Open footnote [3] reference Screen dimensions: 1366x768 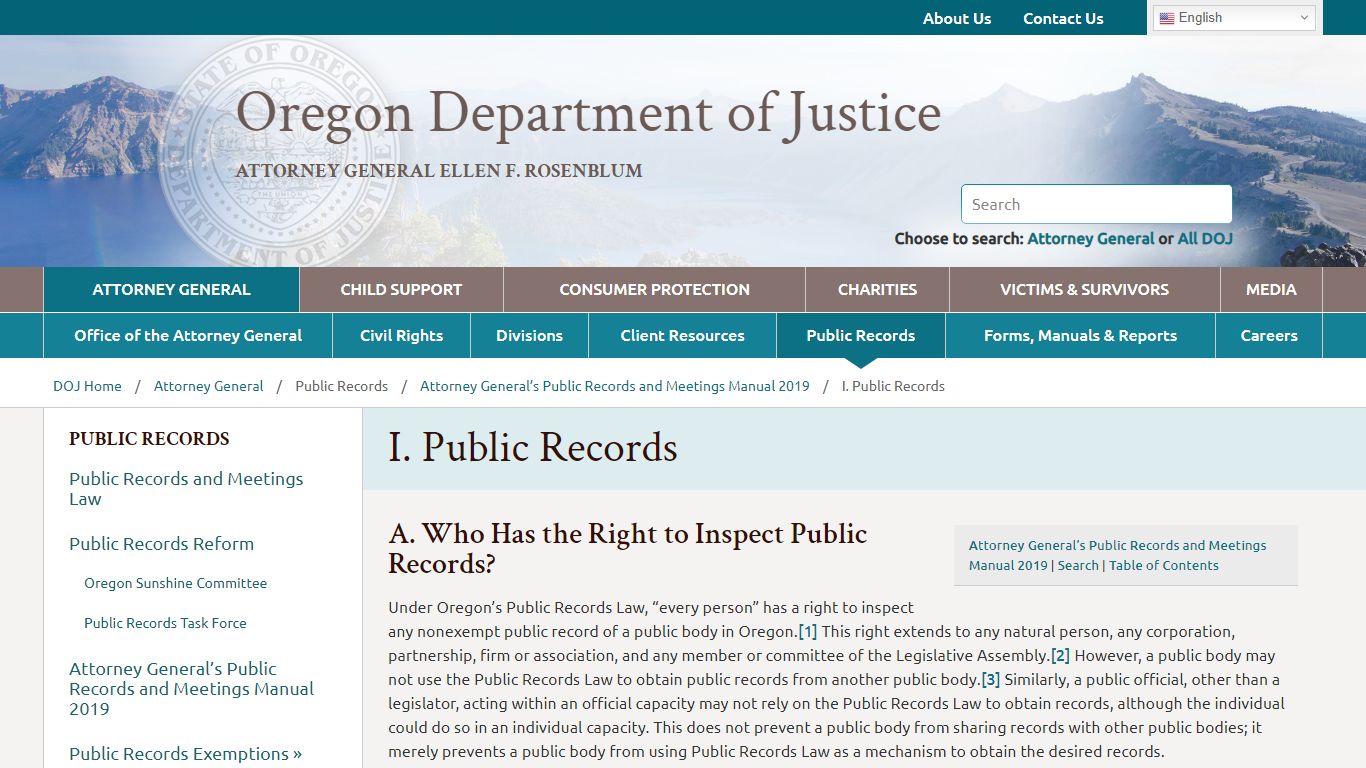990,680
